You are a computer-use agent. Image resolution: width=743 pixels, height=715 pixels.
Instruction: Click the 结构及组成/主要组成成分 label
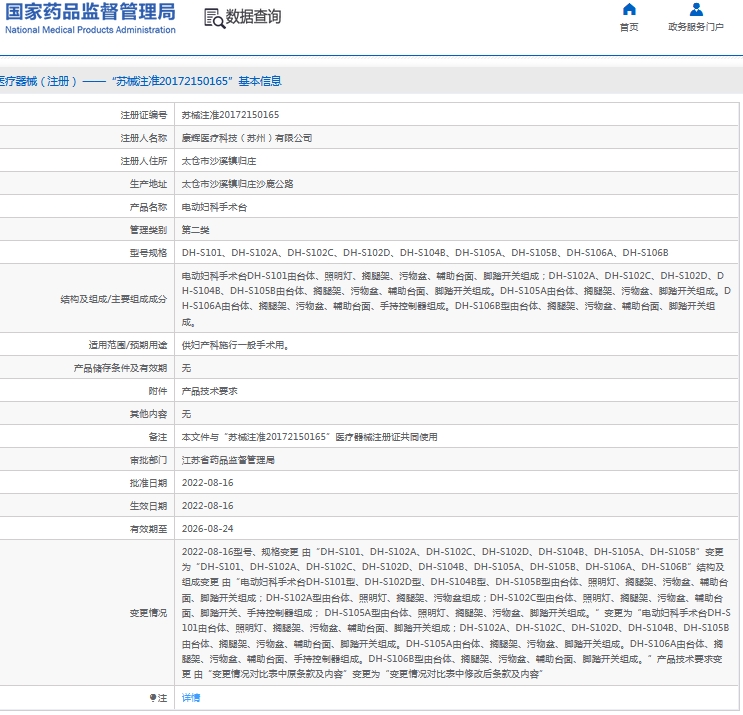114,299
